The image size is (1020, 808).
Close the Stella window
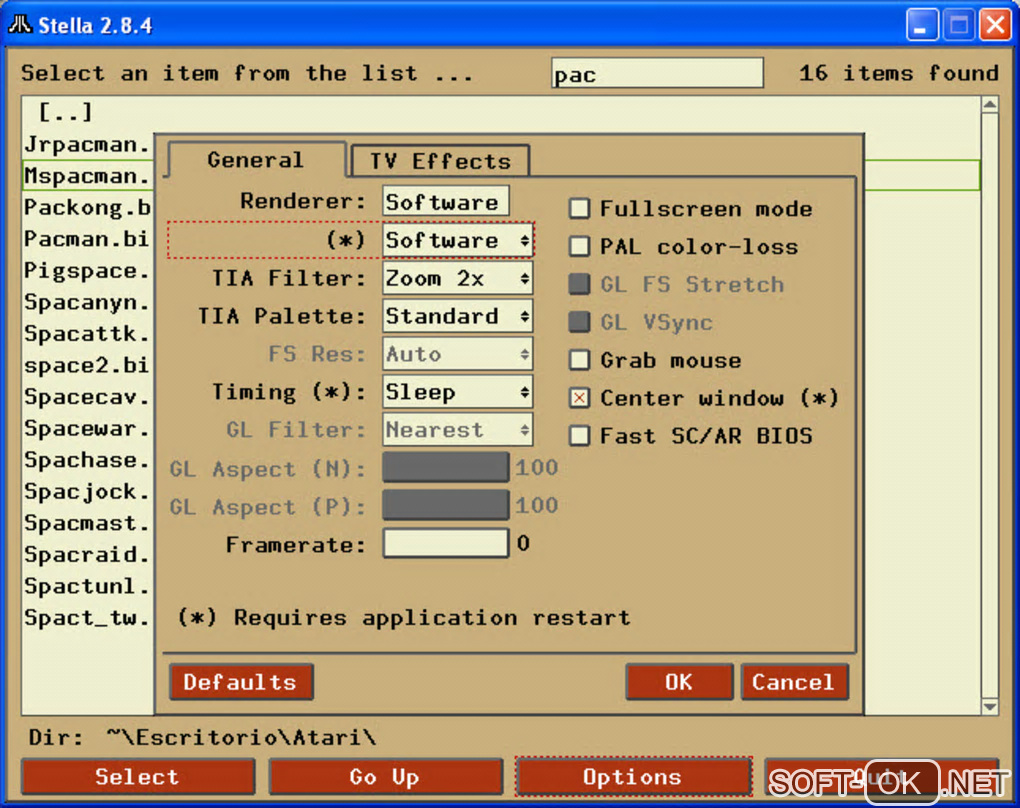(995, 25)
